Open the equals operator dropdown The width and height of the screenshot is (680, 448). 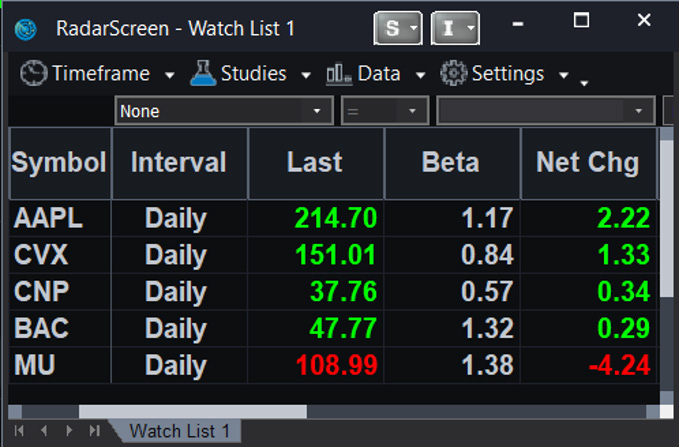384,111
